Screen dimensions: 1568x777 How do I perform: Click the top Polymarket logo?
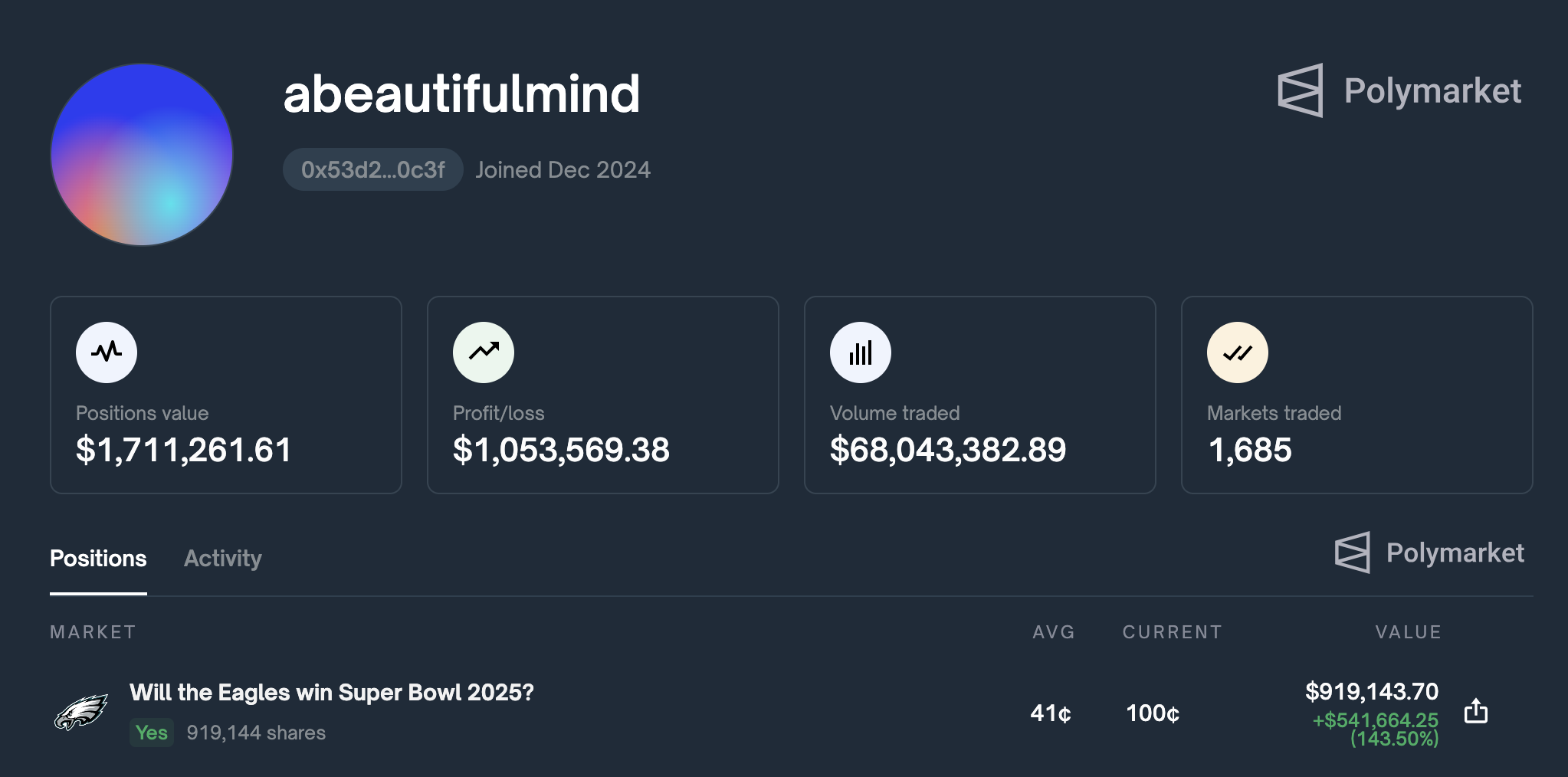click(x=1399, y=90)
